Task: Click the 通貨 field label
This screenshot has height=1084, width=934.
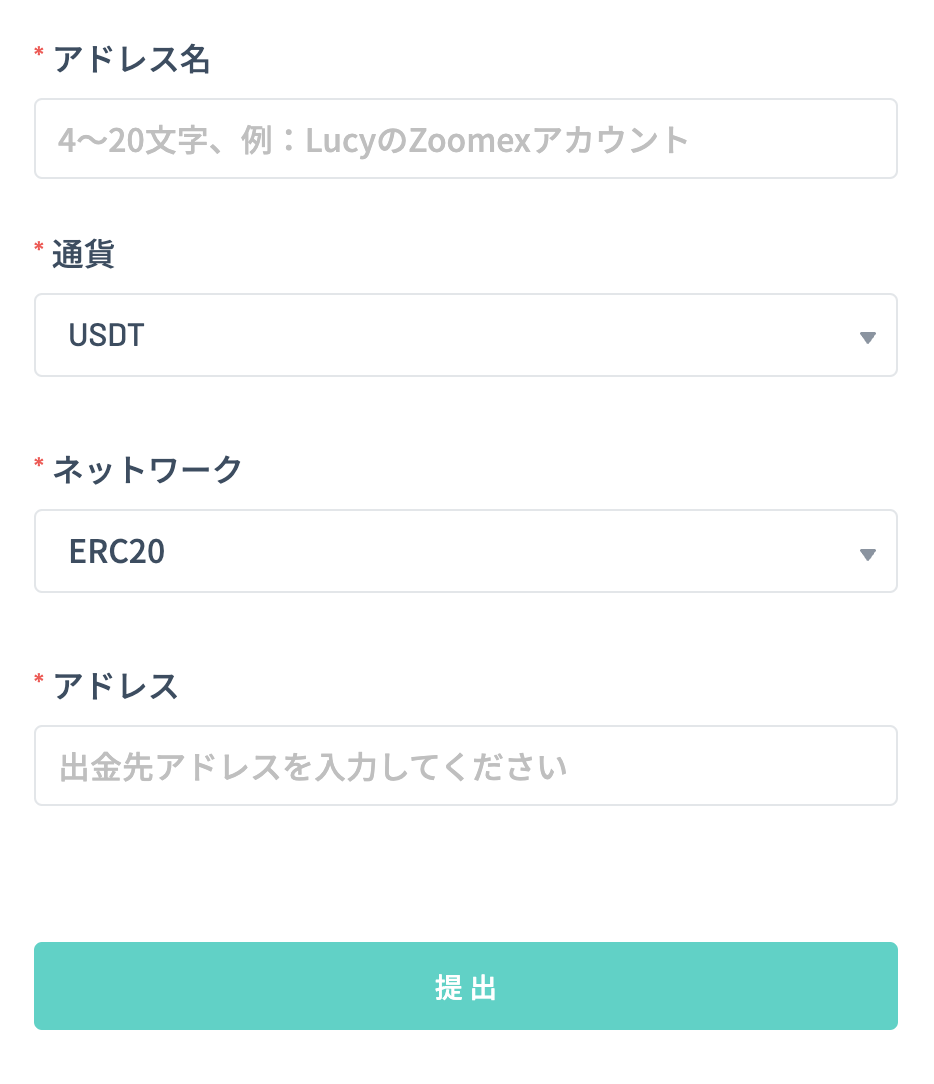Action: tap(83, 254)
